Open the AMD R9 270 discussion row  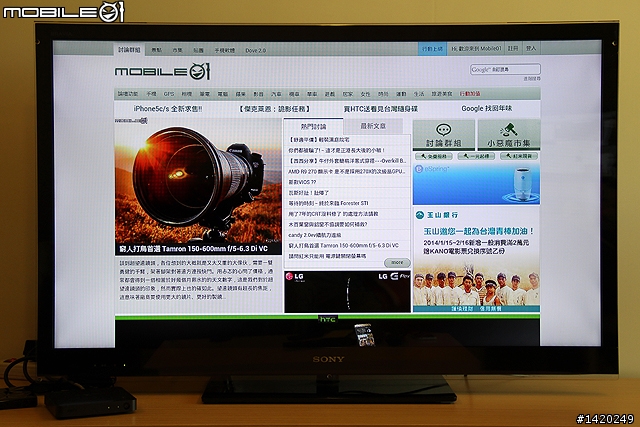click(347, 171)
